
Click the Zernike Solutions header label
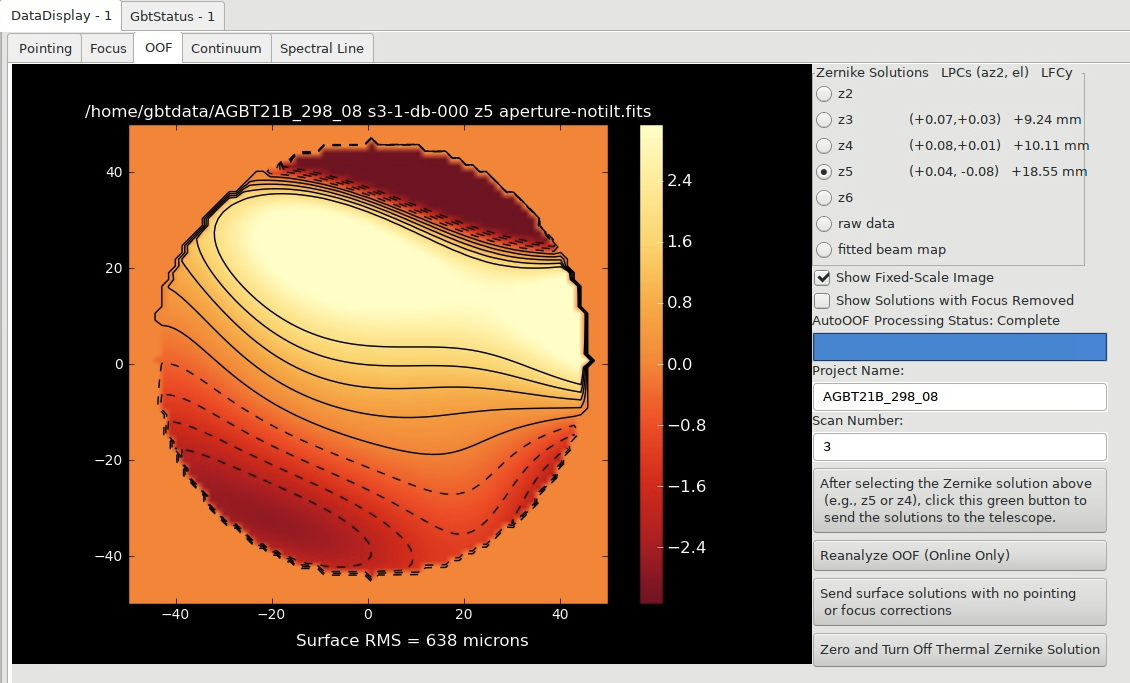[872, 73]
